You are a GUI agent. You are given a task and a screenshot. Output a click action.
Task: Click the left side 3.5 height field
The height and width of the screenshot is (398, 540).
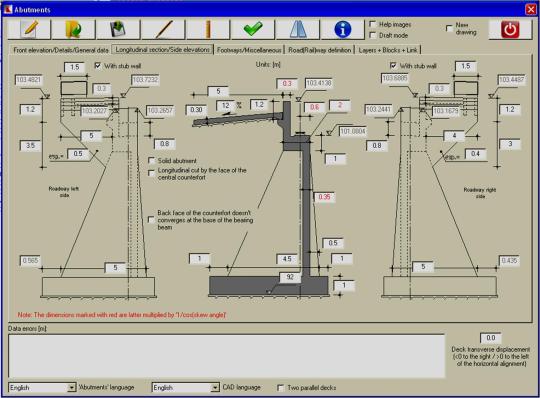[30, 146]
